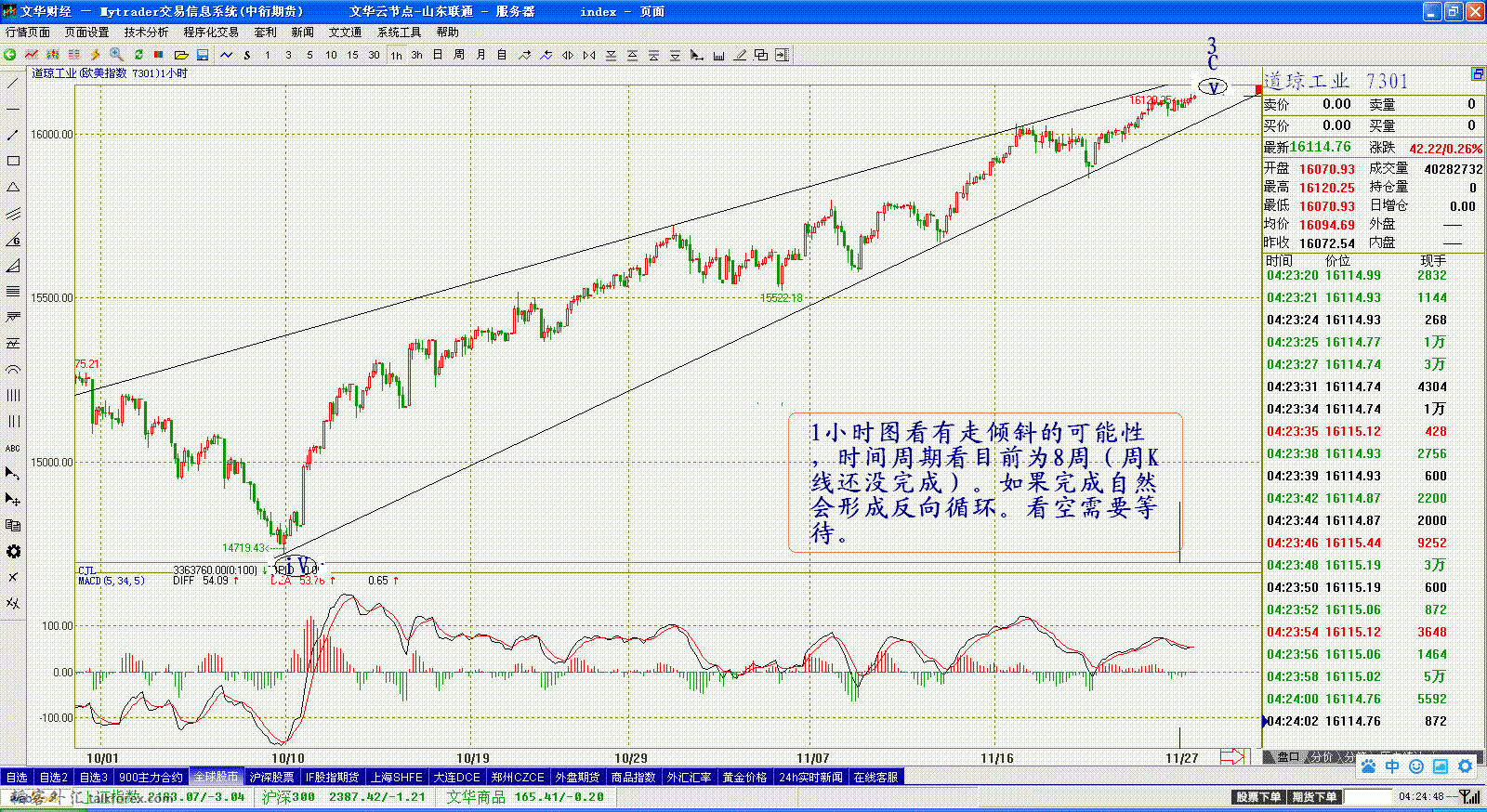Screen dimensions: 1487x812
Task: Click the green refresh icon
Action: [x=138, y=55]
